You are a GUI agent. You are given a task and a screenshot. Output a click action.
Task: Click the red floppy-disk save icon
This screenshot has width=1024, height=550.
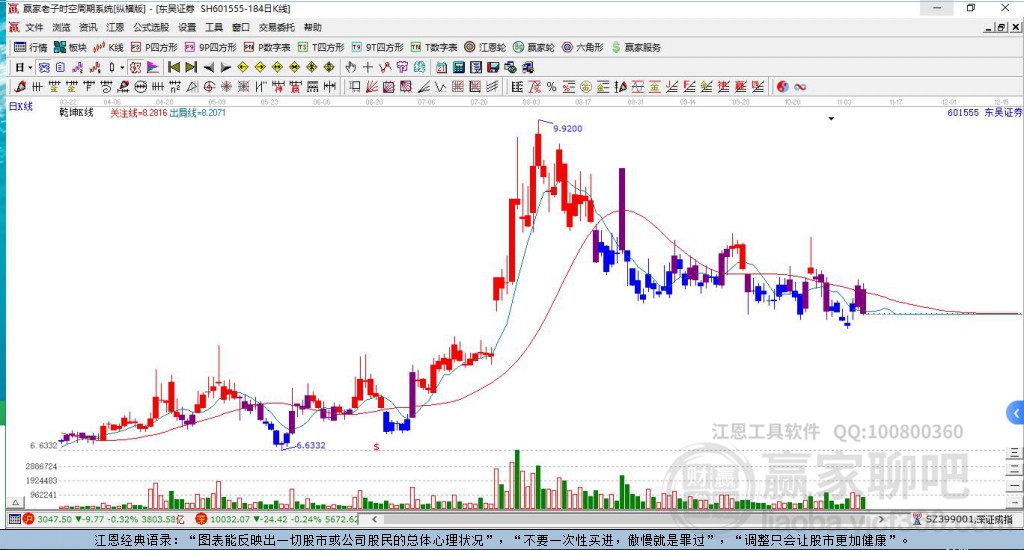tap(493, 67)
